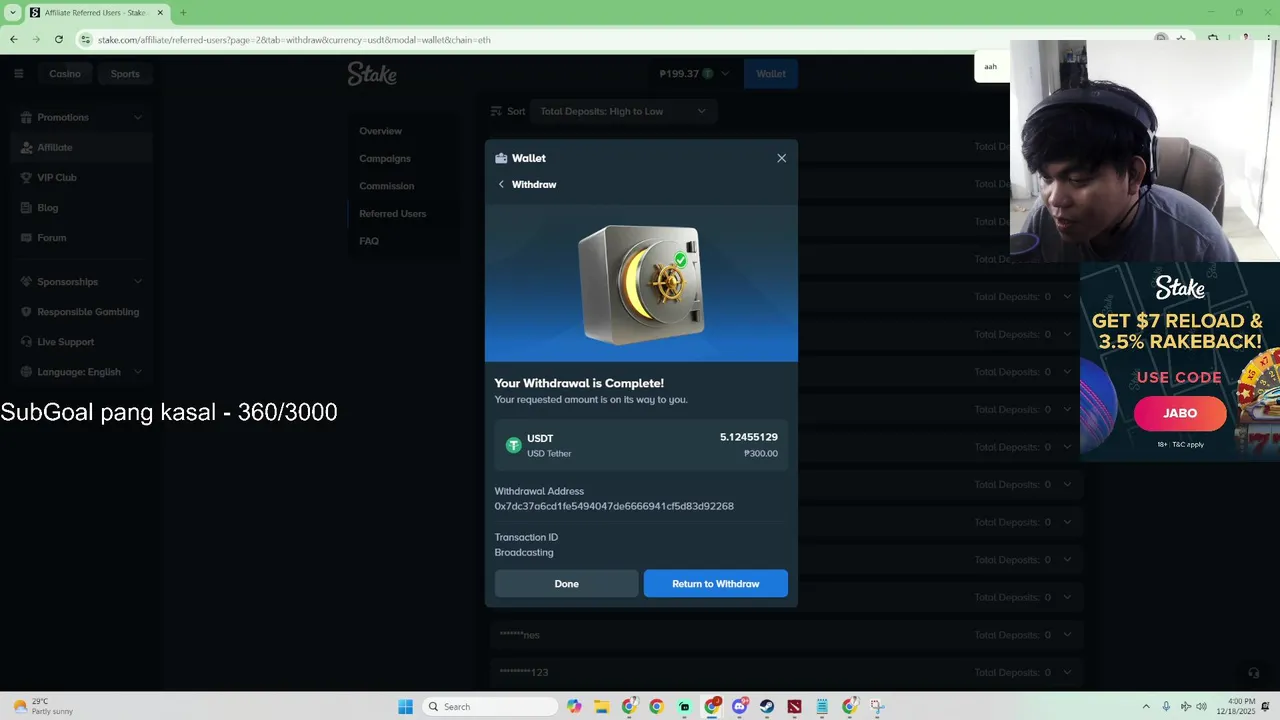
Task: Open the live support headset bubble
Action: pyautogui.click(x=1254, y=673)
